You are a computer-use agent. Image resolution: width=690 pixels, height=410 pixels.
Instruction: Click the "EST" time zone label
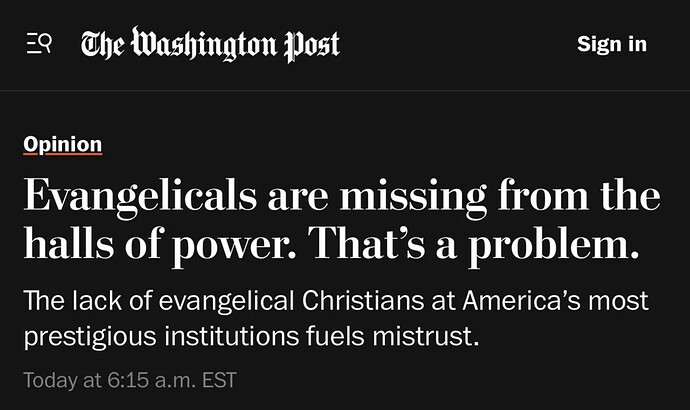[x=217, y=380]
